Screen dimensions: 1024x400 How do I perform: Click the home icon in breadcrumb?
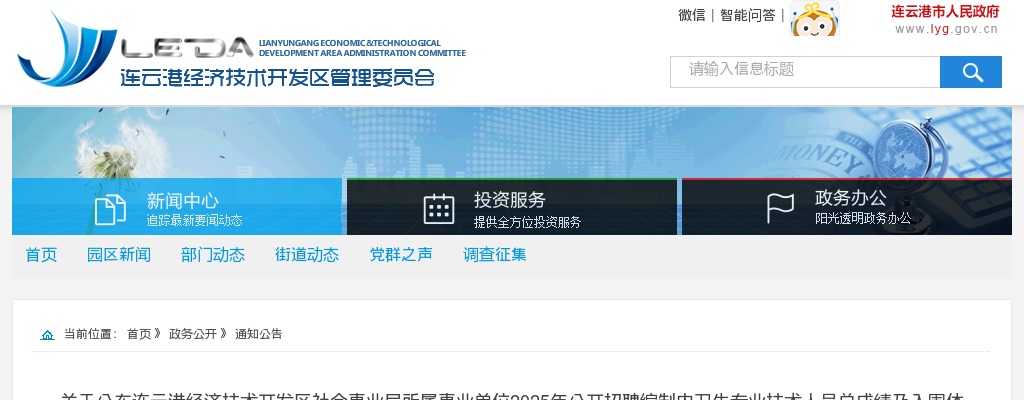pos(47,335)
